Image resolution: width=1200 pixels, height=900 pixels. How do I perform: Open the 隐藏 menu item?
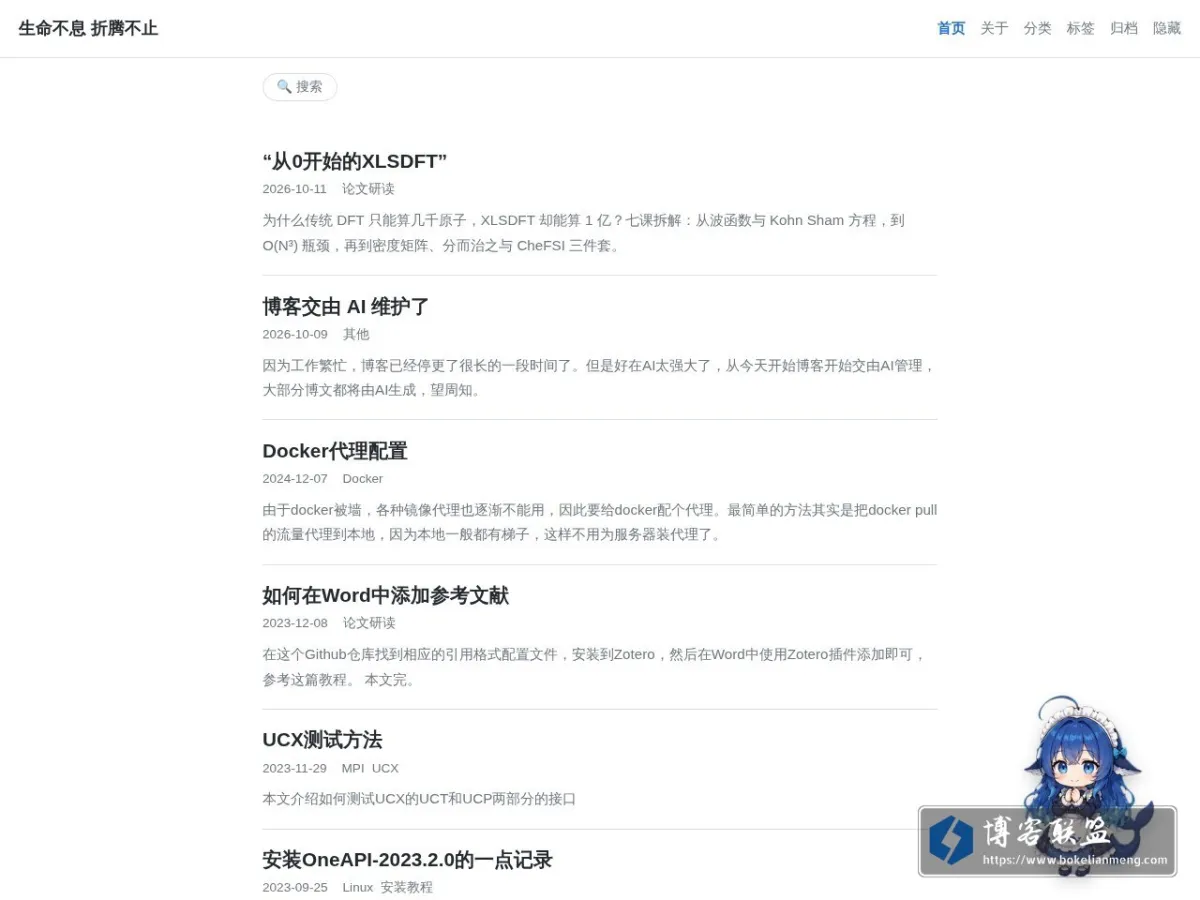click(x=1167, y=28)
